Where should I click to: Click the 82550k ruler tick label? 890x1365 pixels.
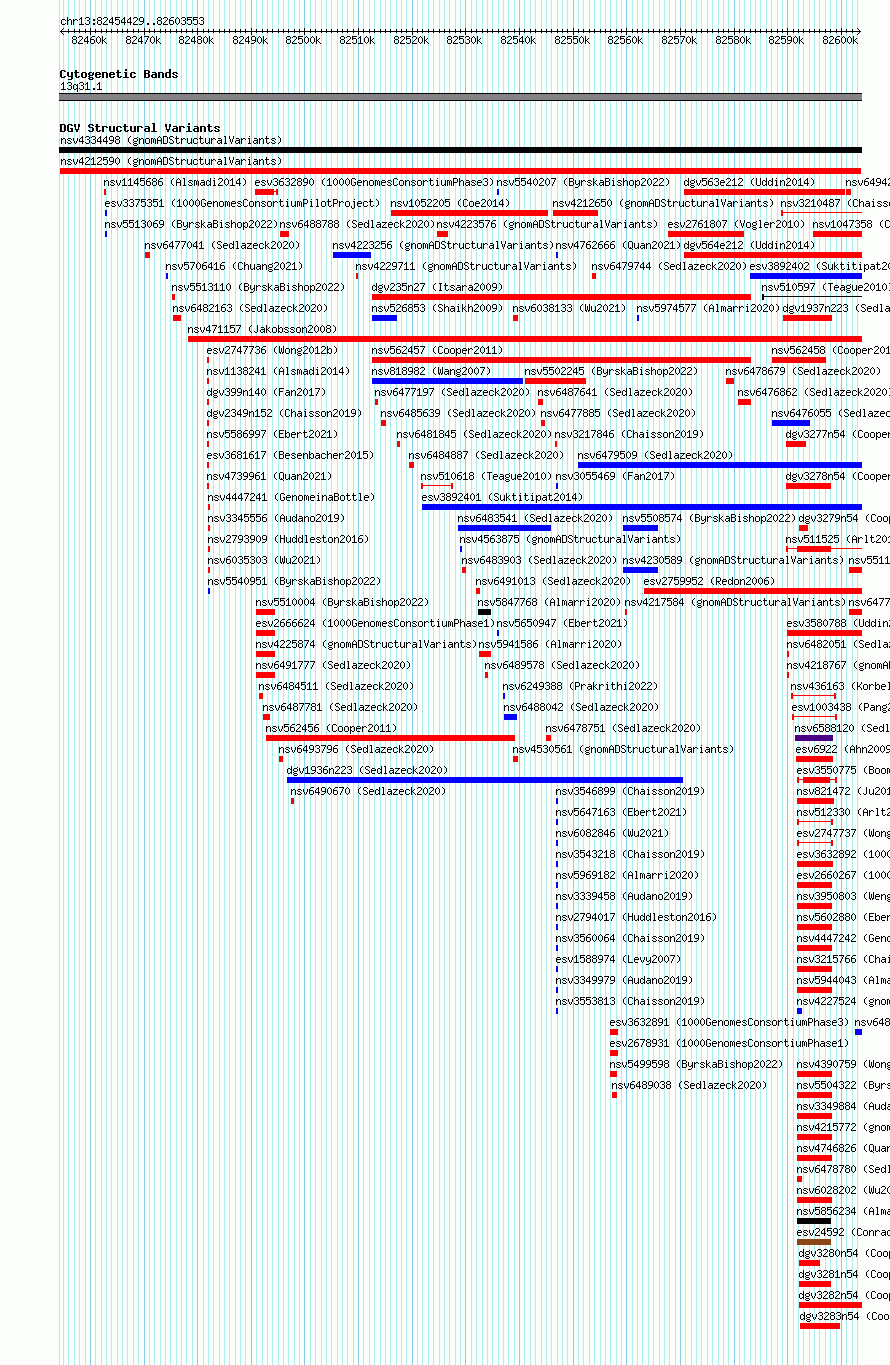572,40
